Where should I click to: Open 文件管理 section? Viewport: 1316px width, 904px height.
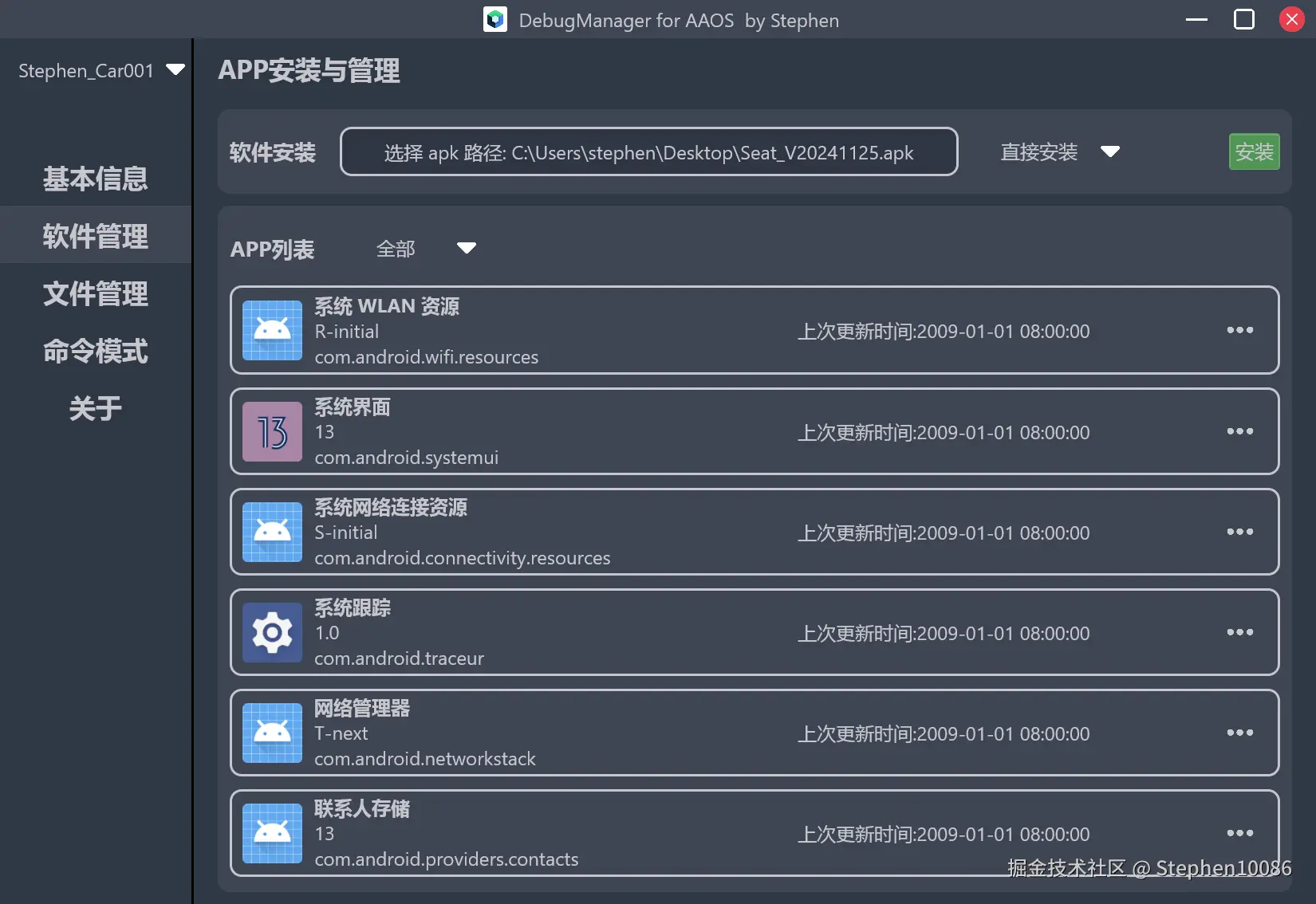[96, 293]
